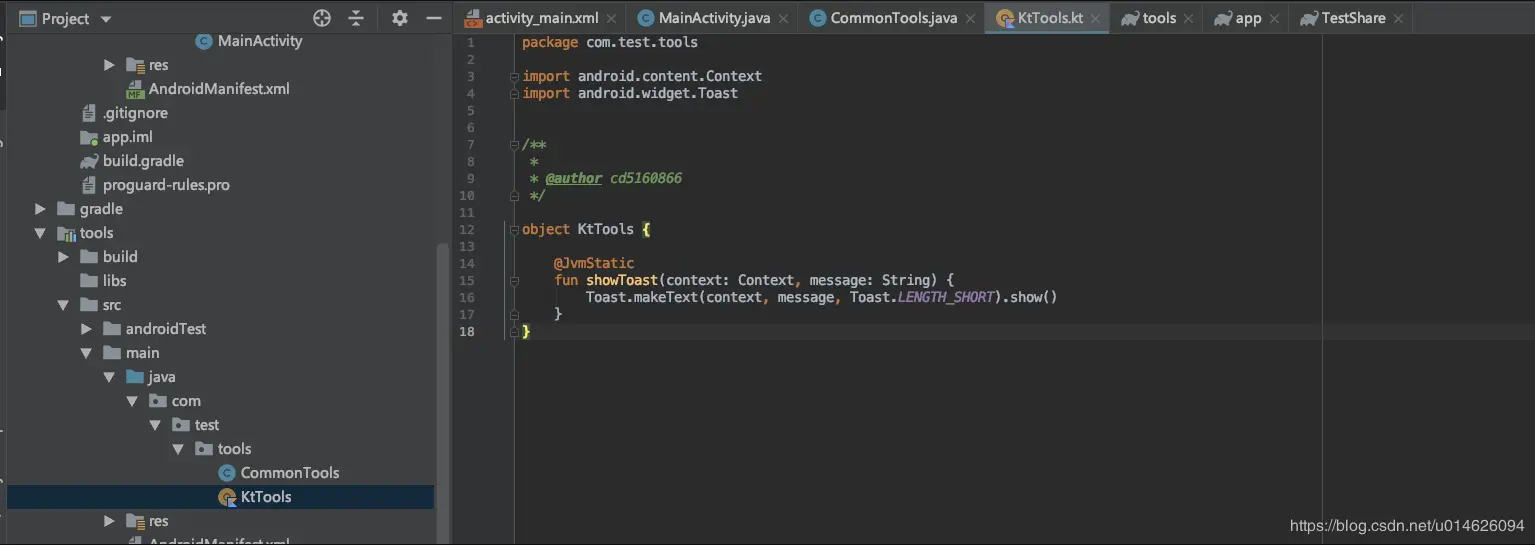Screen dimensions: 1535x545
Task: Click the KtTools Kotlin file icon in tree
Action: coord(227,497)
